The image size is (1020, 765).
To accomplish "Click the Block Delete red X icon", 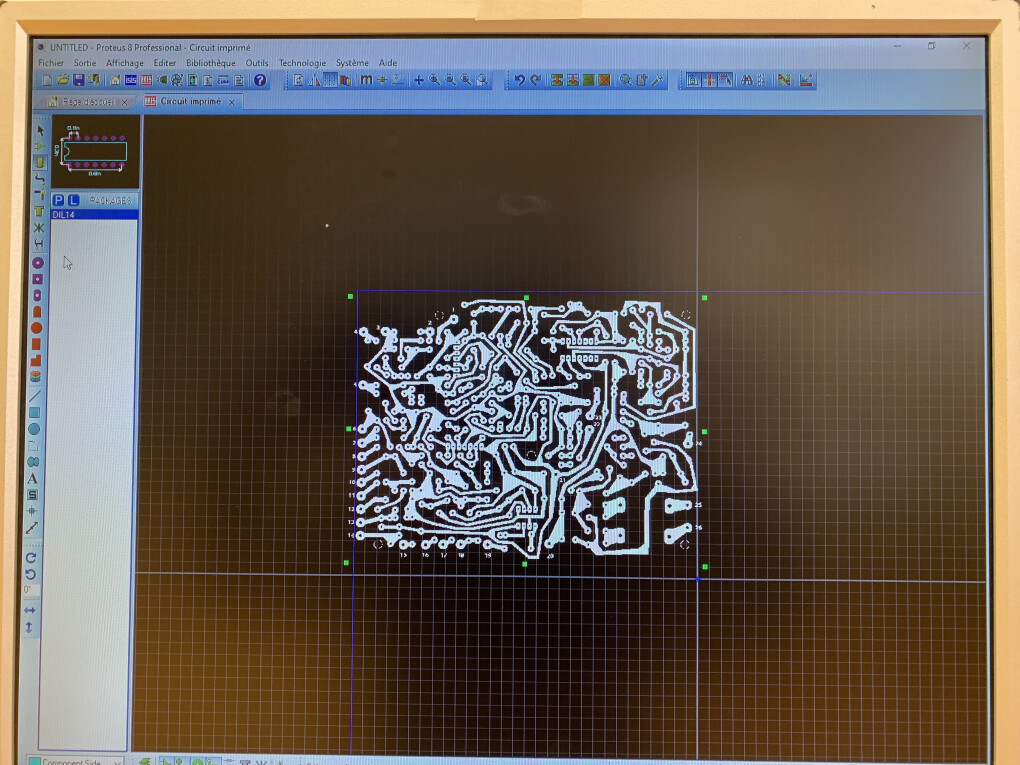I will coord(604,80).
